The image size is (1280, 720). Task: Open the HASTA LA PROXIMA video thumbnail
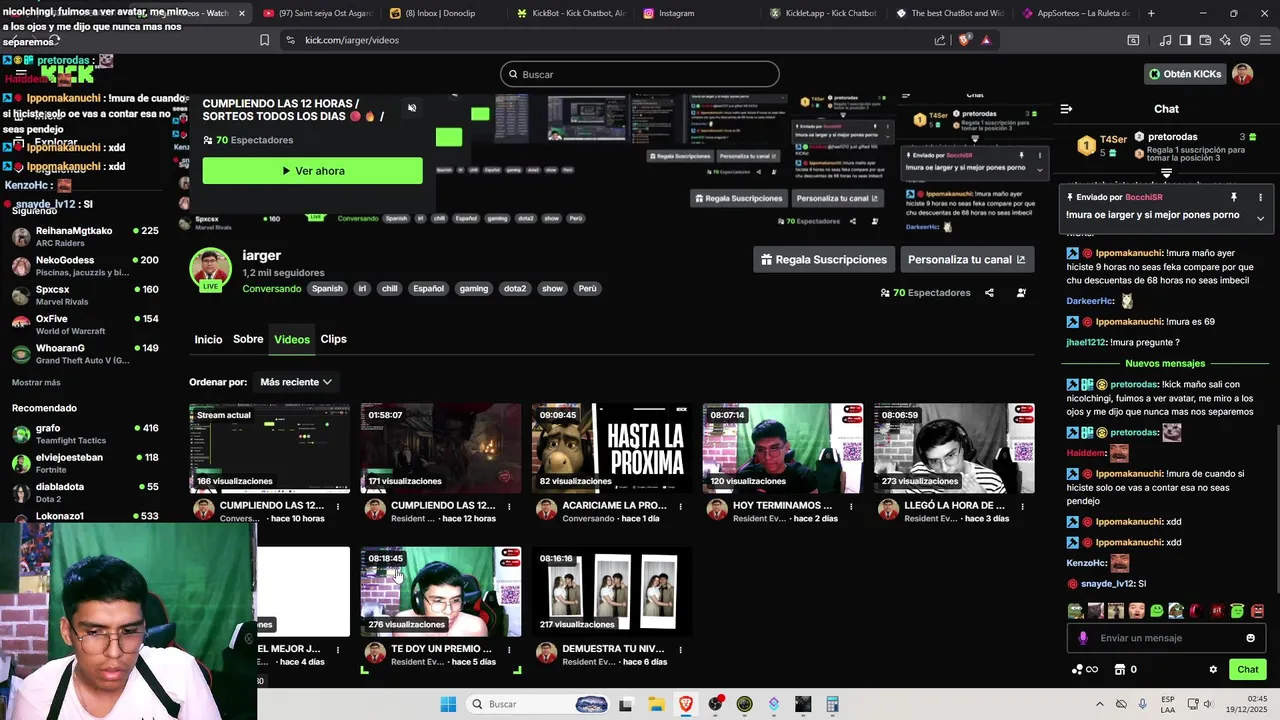[611, 448]
